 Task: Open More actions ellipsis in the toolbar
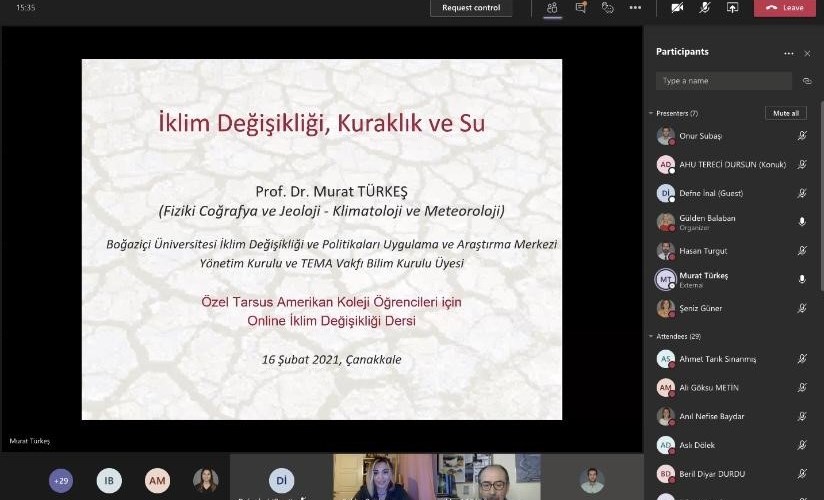click(x=635, y=8)
